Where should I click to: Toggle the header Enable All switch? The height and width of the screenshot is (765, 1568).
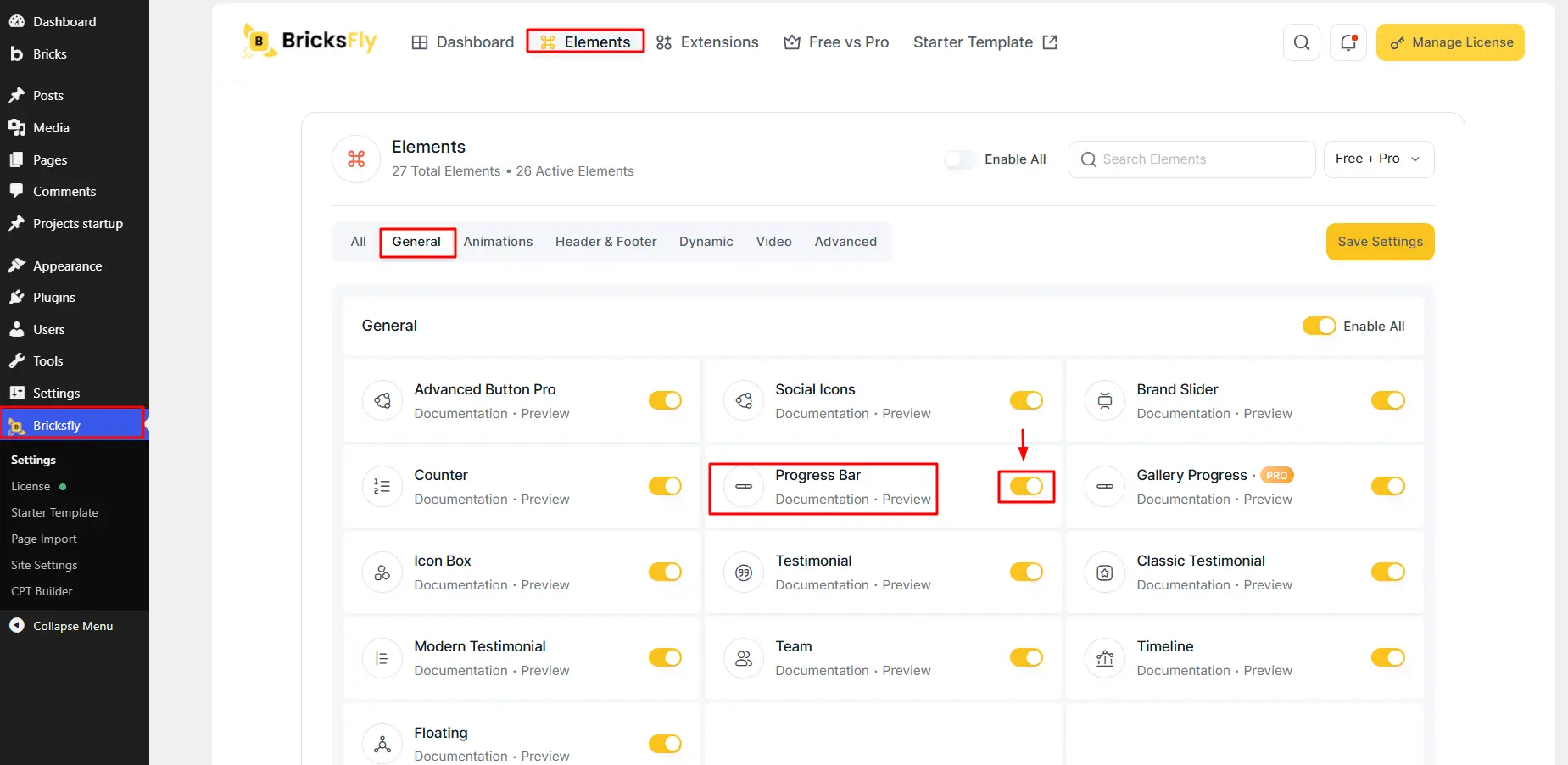click(961, 159)
